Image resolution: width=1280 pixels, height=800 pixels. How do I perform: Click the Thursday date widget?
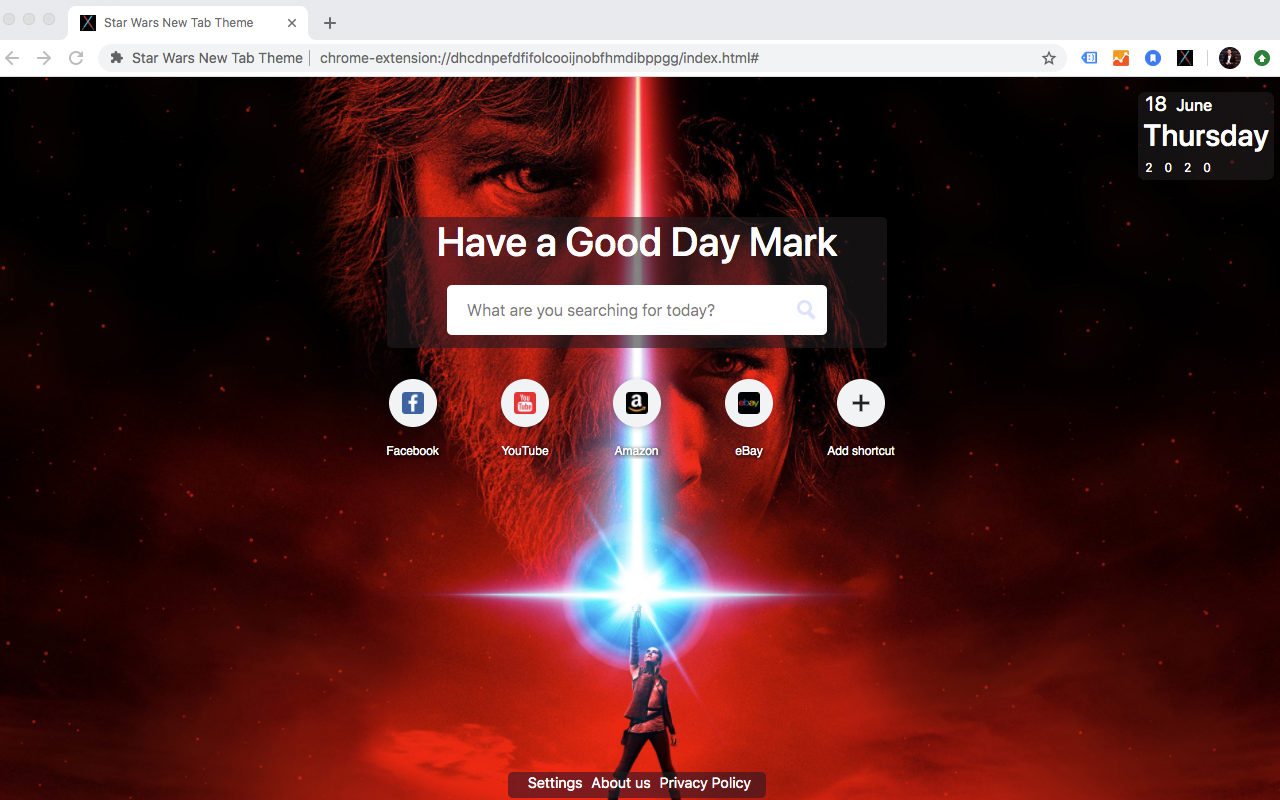[1206, 136]
